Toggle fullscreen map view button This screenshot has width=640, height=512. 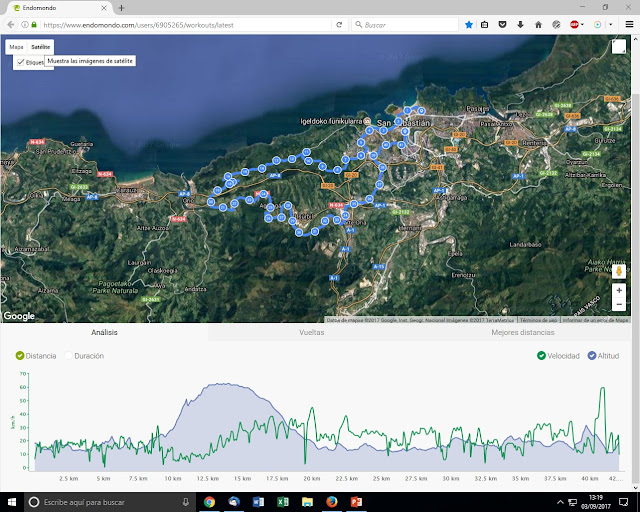[x=618, y=47]
